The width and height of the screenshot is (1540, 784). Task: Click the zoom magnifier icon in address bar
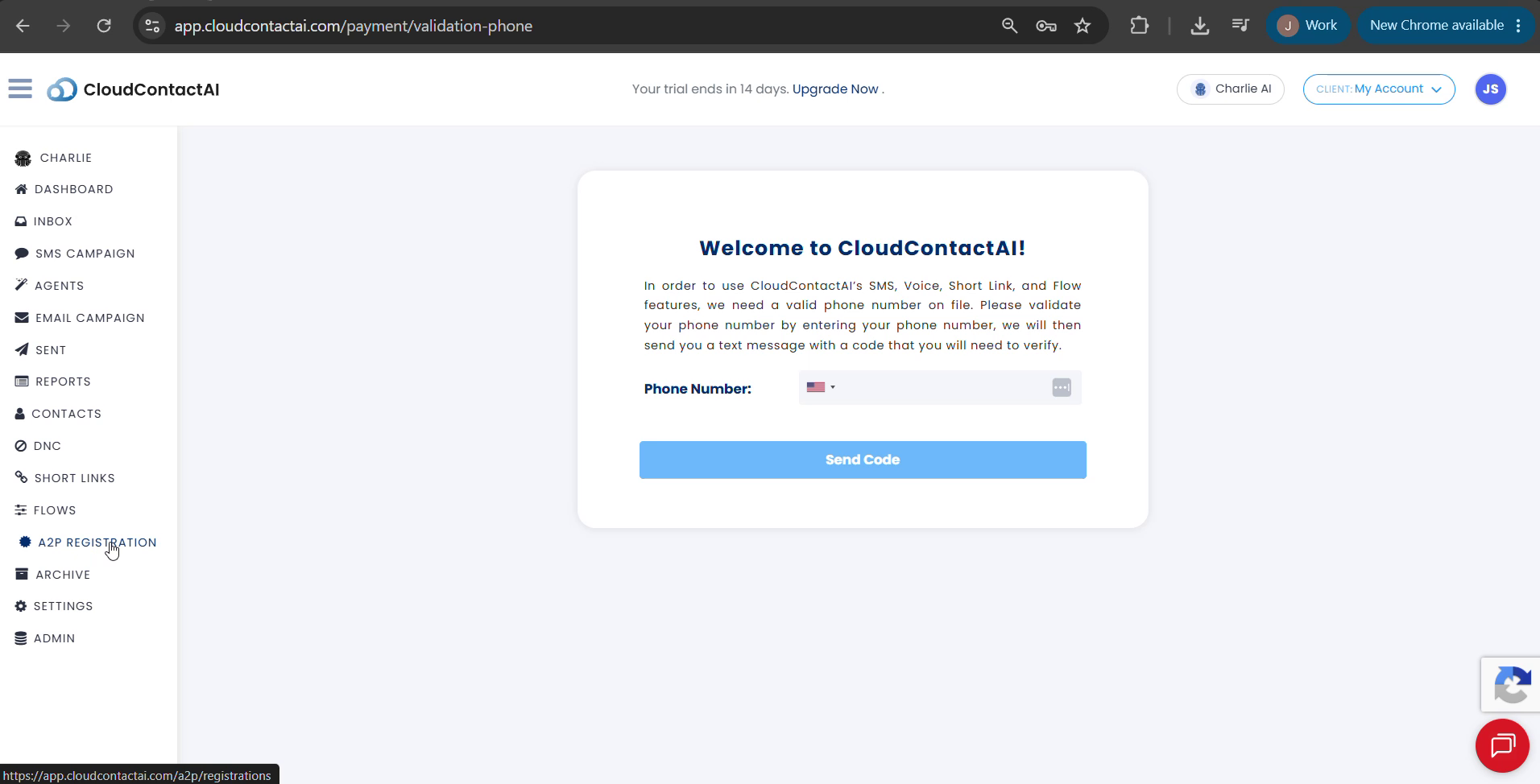pyautogui.click(x=1009, y=26)
